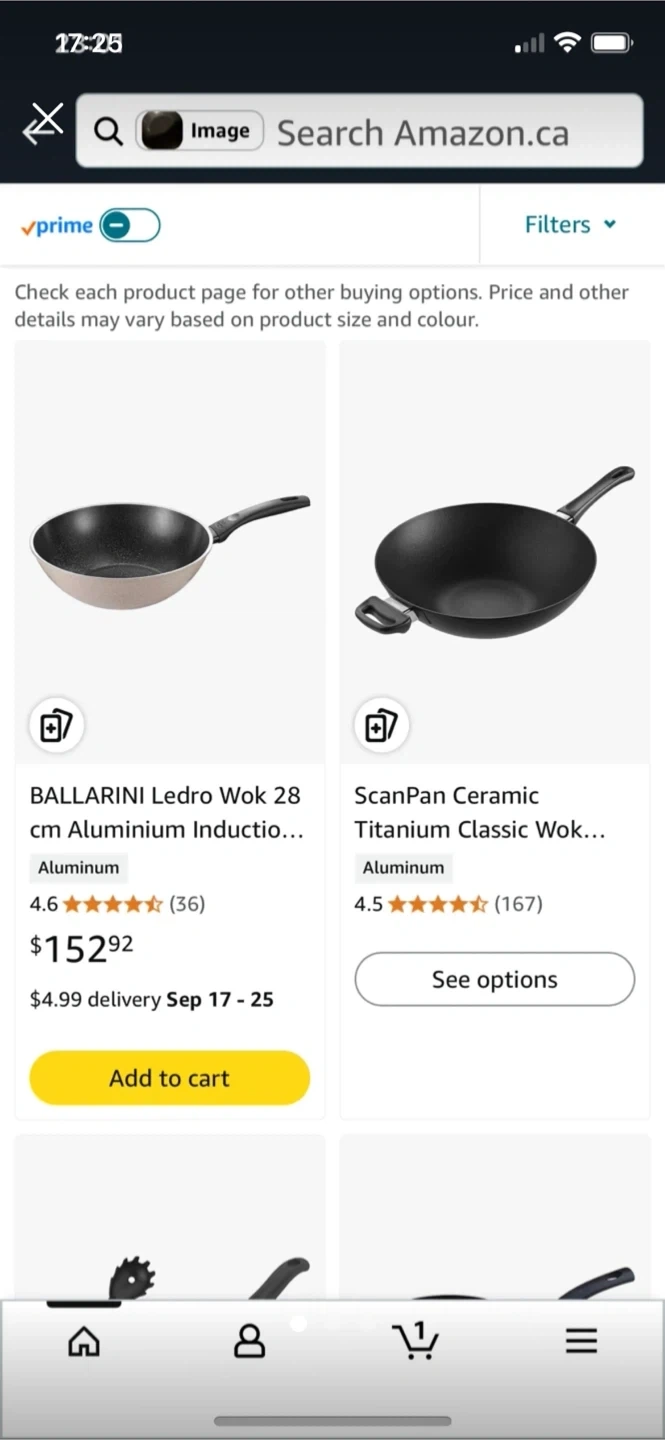Image resolution: width=665 pixels, height=1440 pixels.
Task: Toggle the Prime filter switch
Action: pyautogui.click(x=129, y=225)
